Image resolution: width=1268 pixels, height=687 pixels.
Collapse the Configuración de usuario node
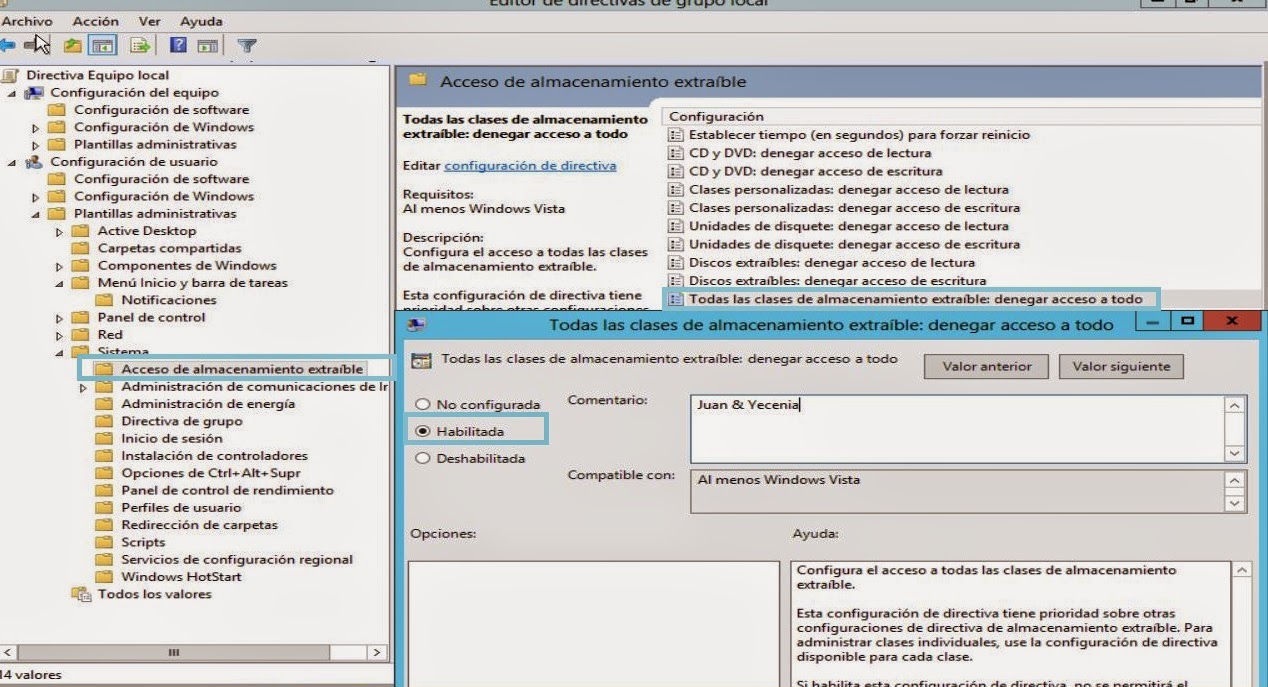13,162
